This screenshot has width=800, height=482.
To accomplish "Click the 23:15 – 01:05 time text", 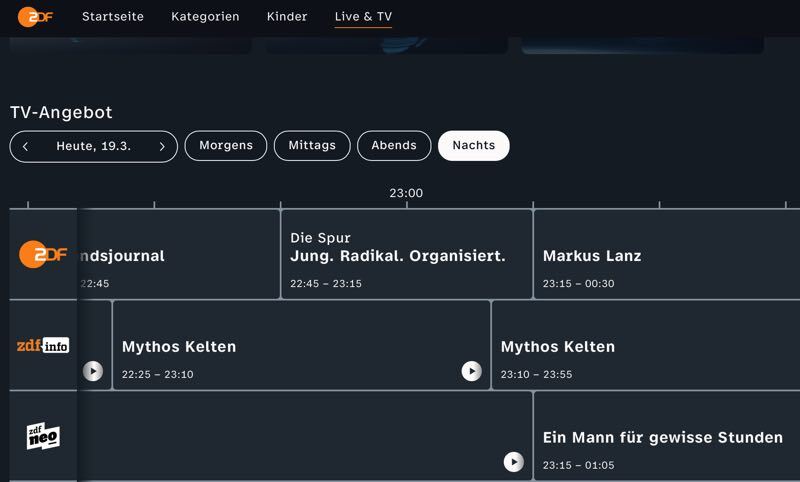I will click(x=579, y=465).
